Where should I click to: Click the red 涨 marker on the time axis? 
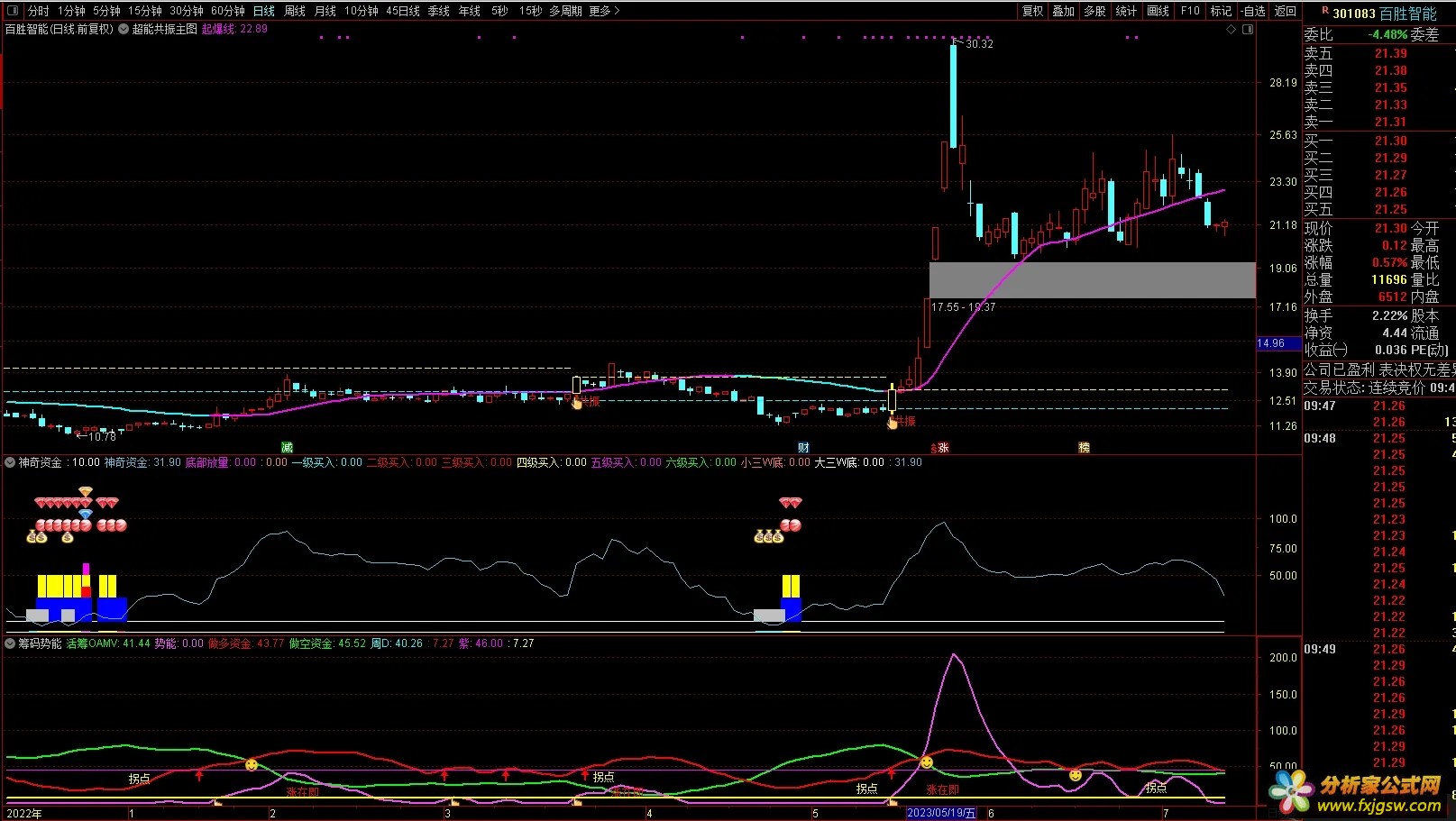[942, 448]
